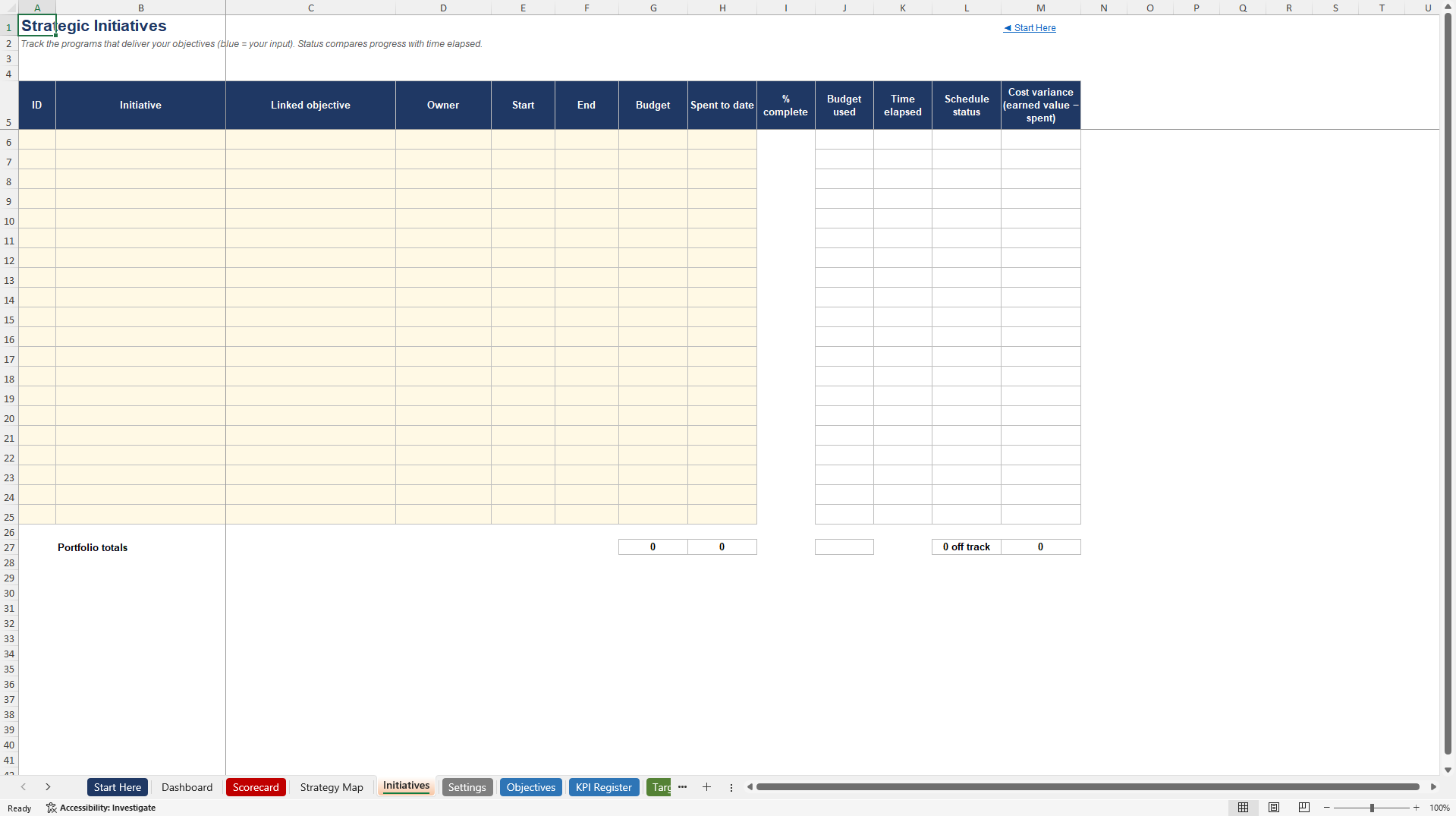This screenshot has height=816, width=1456.
Task: Switch to Normal view icon
Action: [1243, 808]
